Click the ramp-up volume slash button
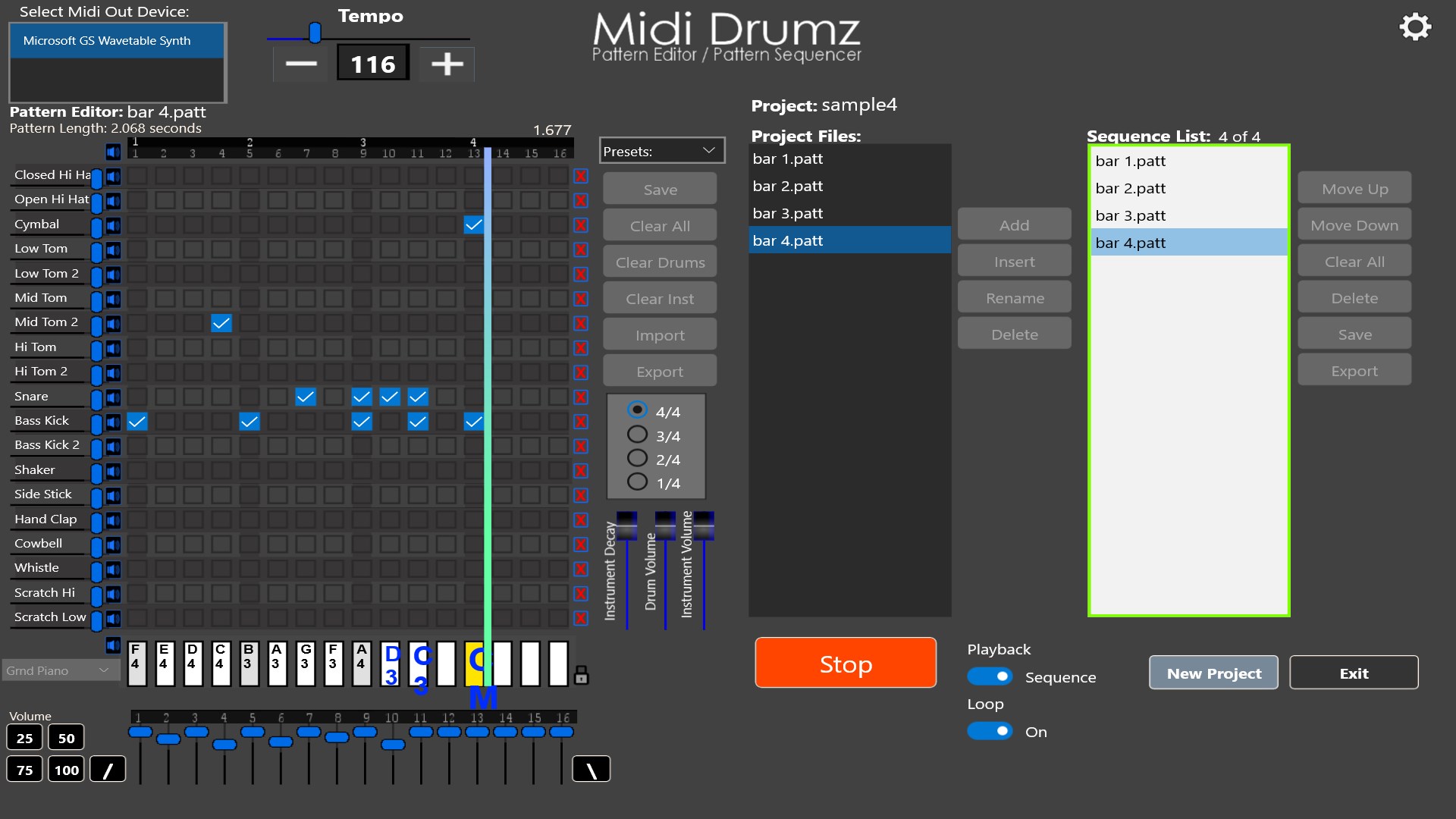 pyautogui.click(x=108, y=770)
